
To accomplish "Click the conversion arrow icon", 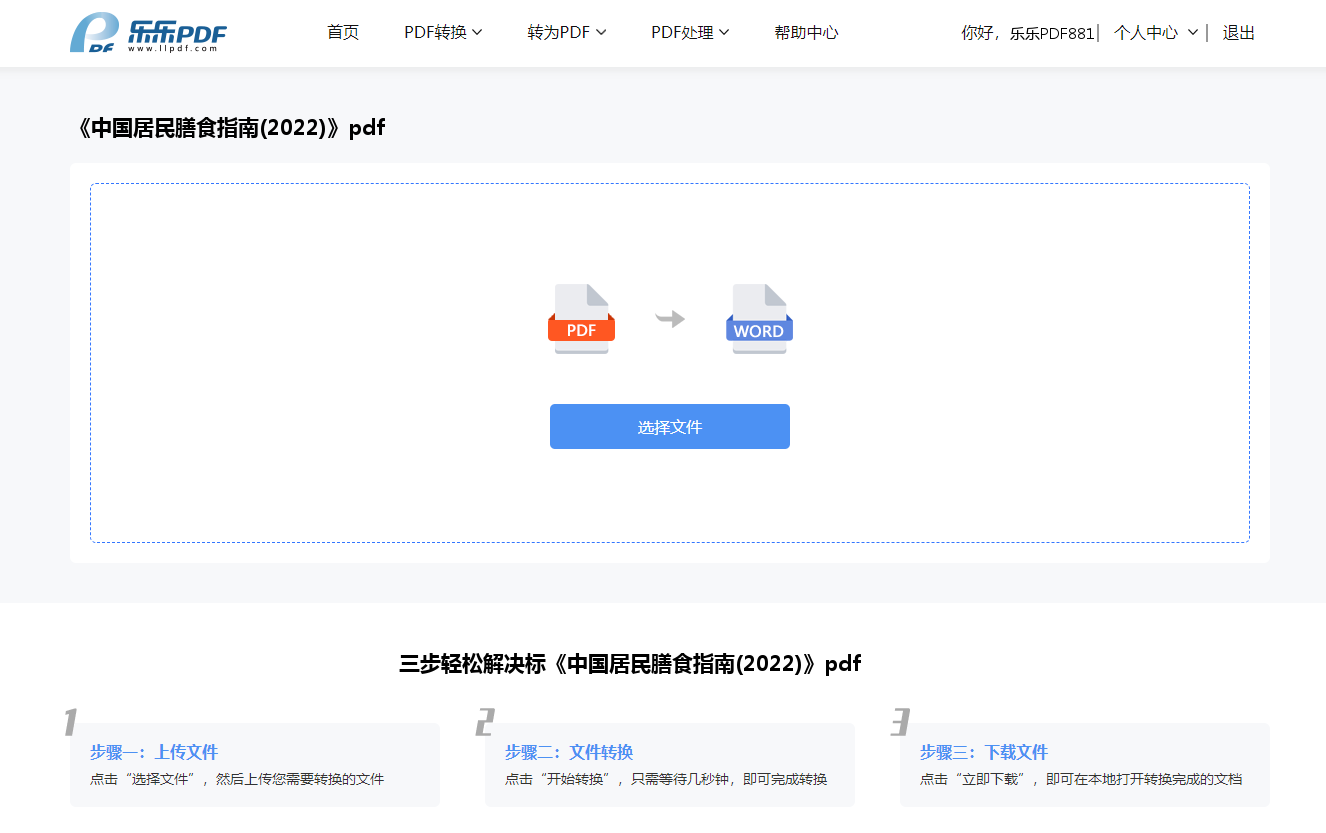I will [x=670, y=319].
